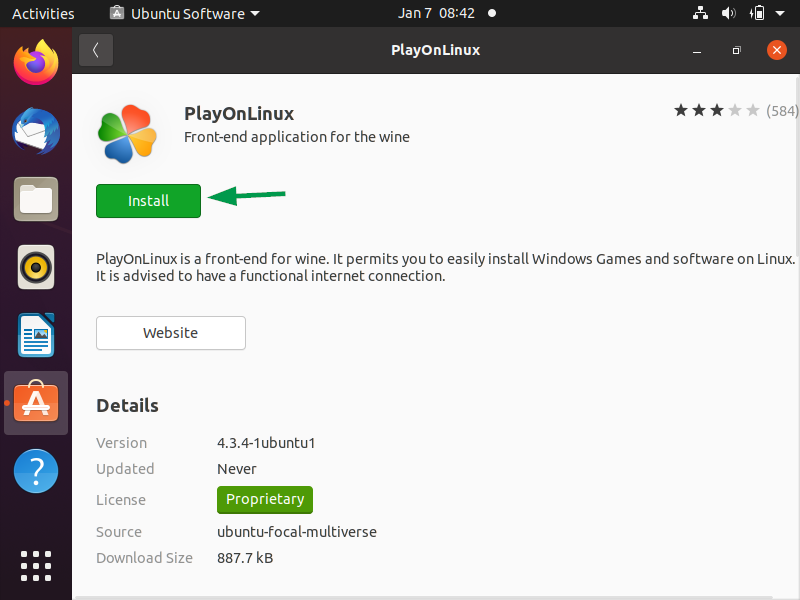Click the (584) review count

[x=782, y=111]
